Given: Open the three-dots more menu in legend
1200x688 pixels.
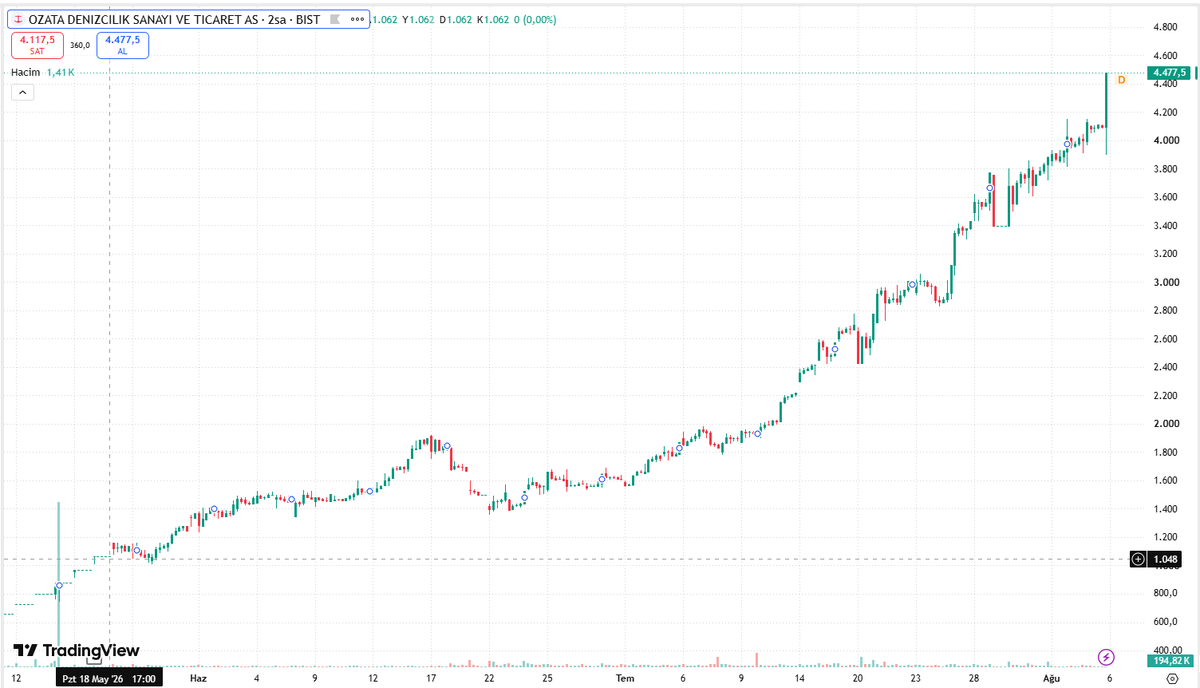Looking at the screenshot, I should coord(358,19).
